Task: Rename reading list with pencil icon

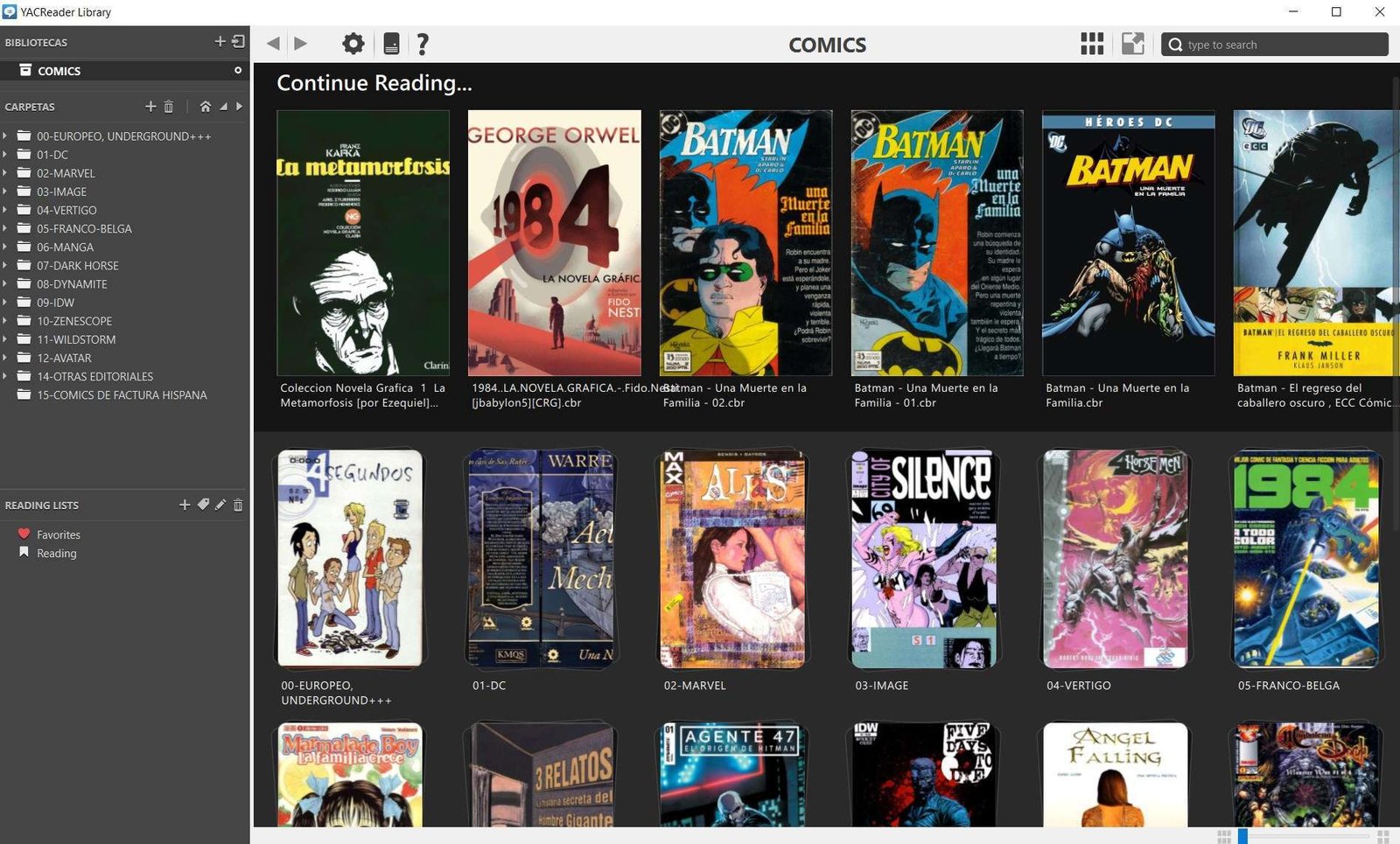Action: pos(220,505)
